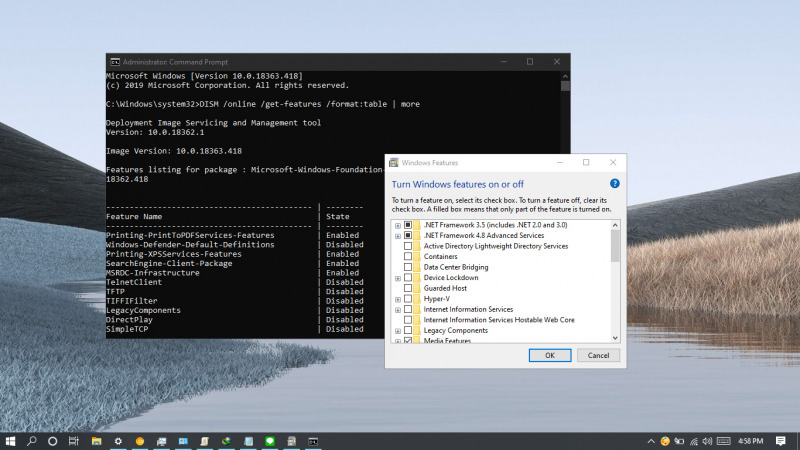Expand the Internet Information Services node
The width and height of the screenshot is (800, 450).
click(398, 310)
